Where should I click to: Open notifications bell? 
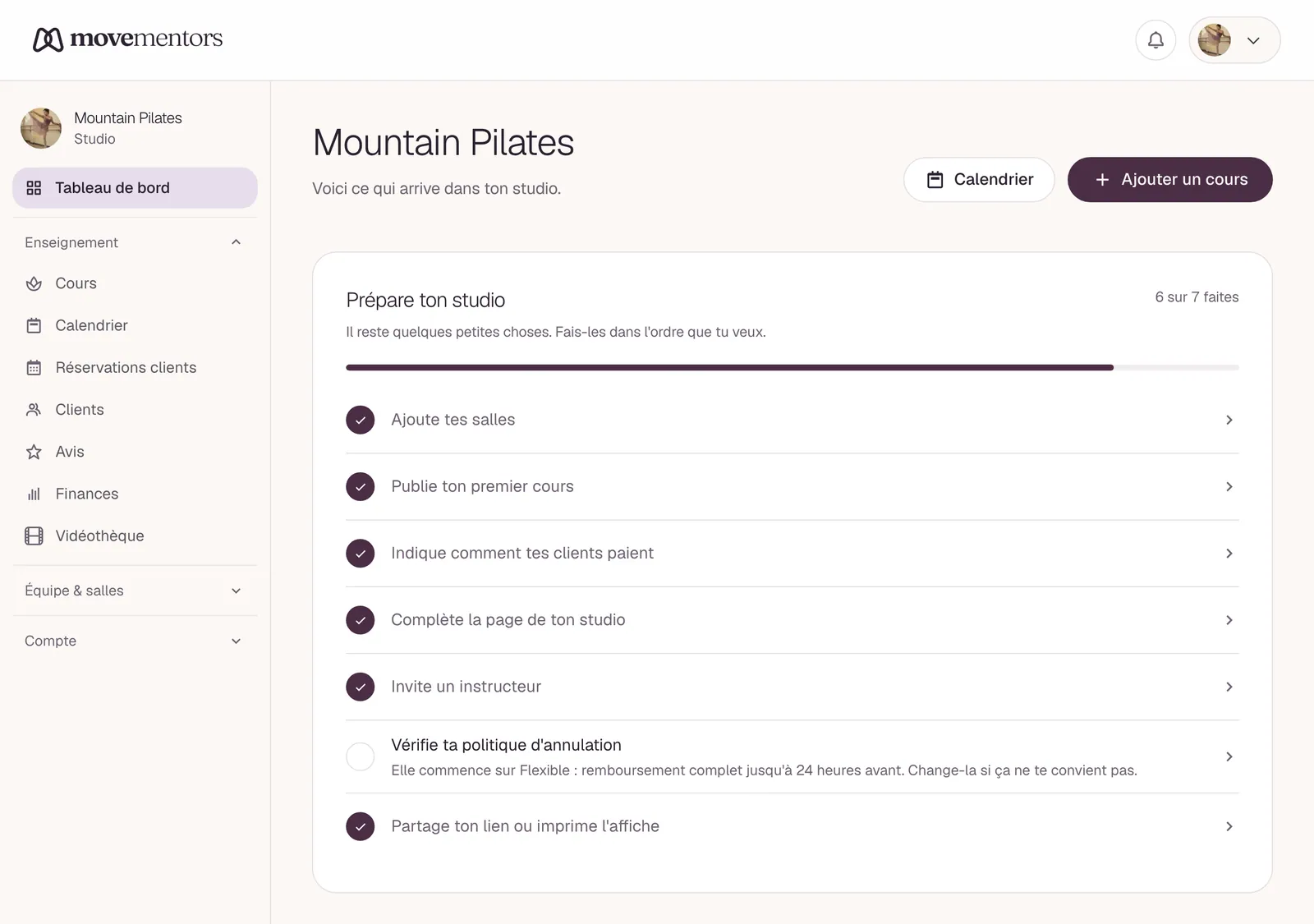click(x=1155, y=40)
